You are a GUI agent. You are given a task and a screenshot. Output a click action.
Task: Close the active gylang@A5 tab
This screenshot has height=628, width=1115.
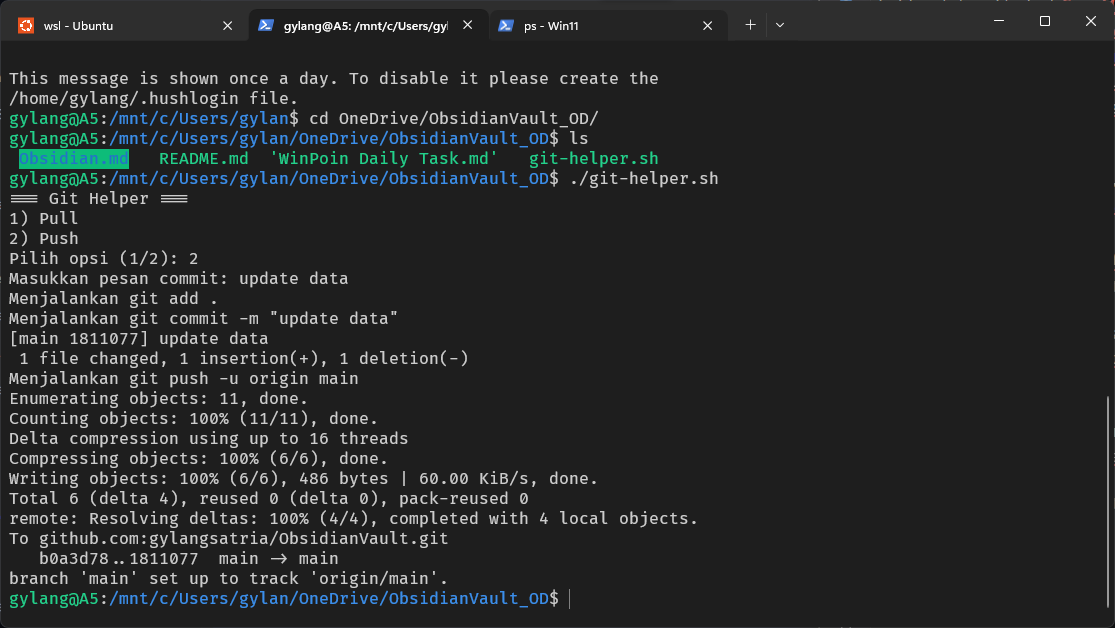pos(468,25)
